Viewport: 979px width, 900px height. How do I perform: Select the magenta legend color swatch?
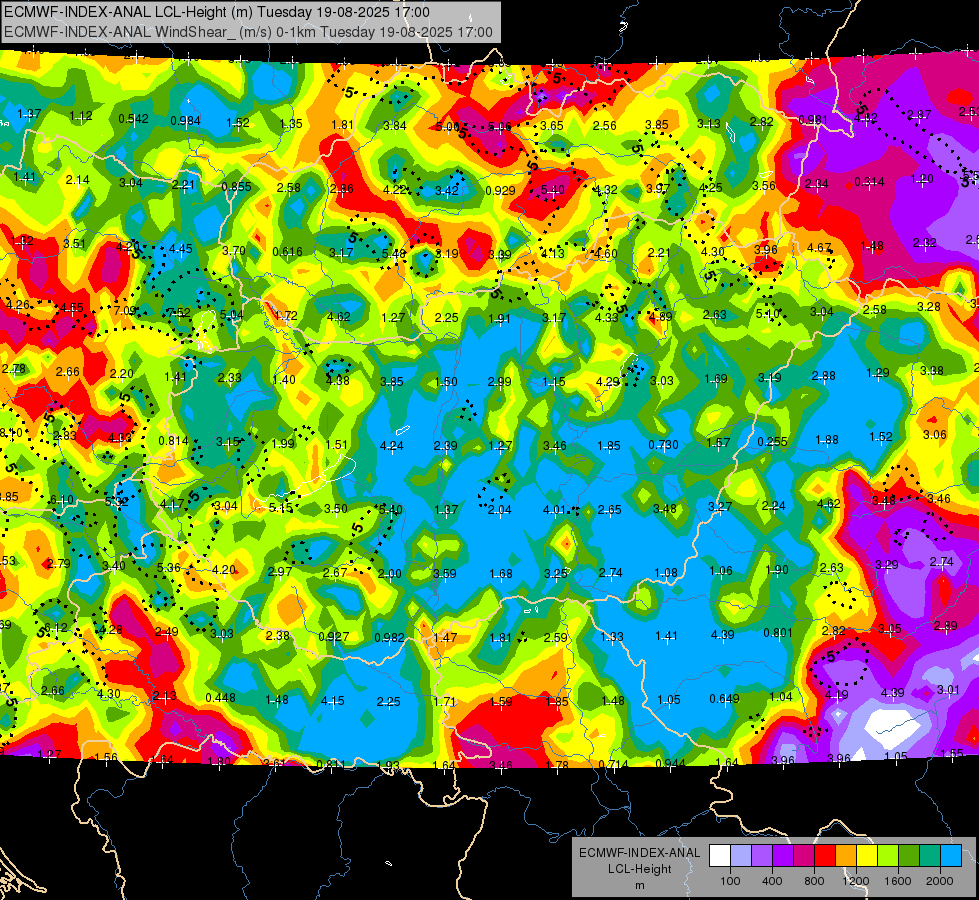[x=804, y=856]
